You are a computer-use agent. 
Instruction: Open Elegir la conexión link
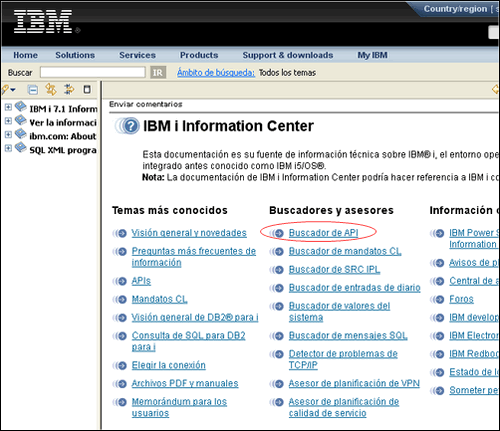pos(168,365)
